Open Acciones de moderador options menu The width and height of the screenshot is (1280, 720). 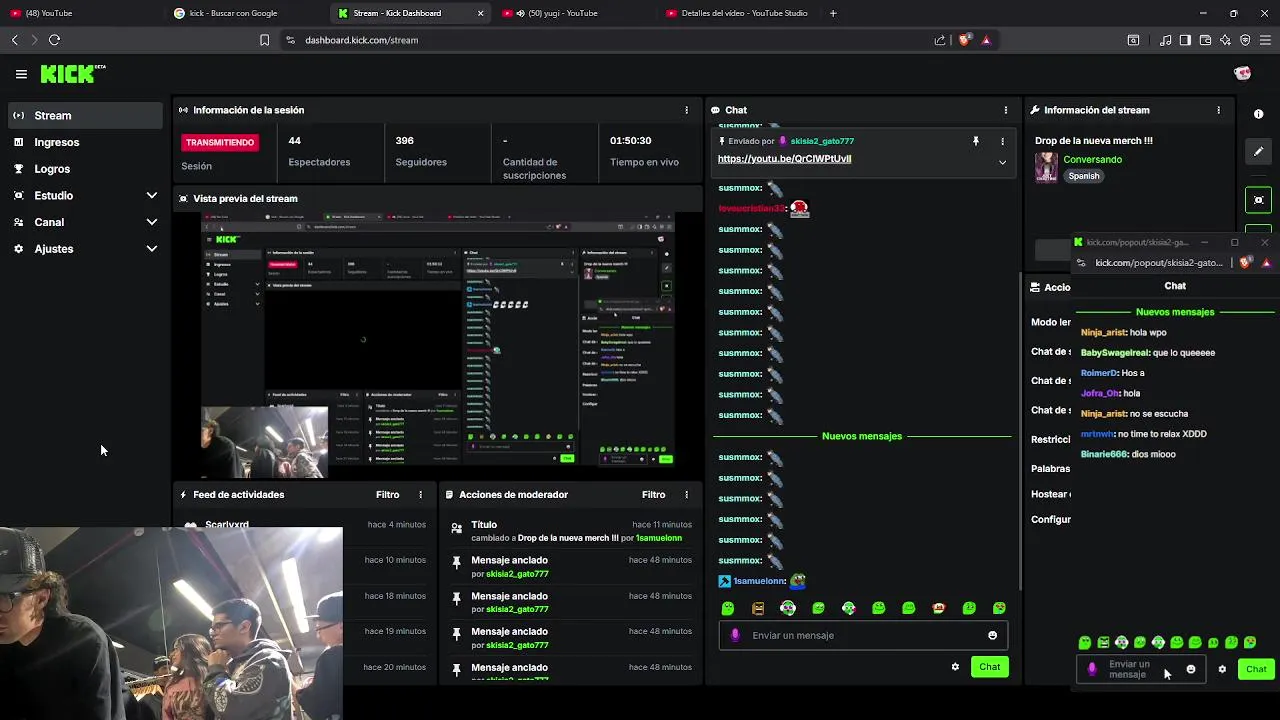[686, 495]
